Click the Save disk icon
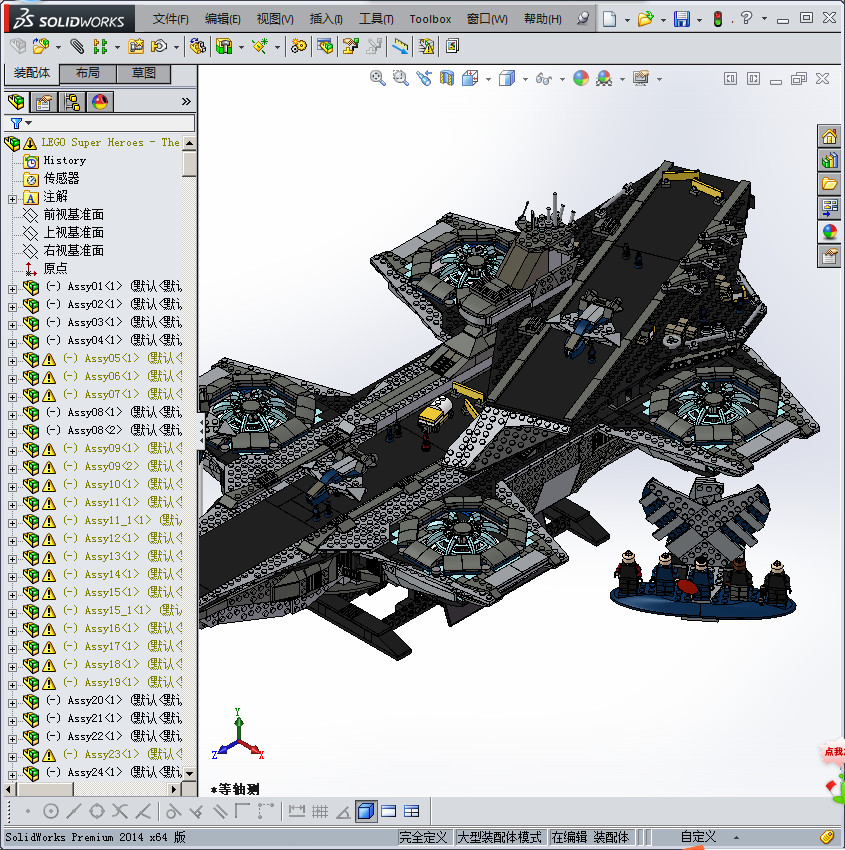This screenshot has width=845, height=850. click(x=681, y=19)
